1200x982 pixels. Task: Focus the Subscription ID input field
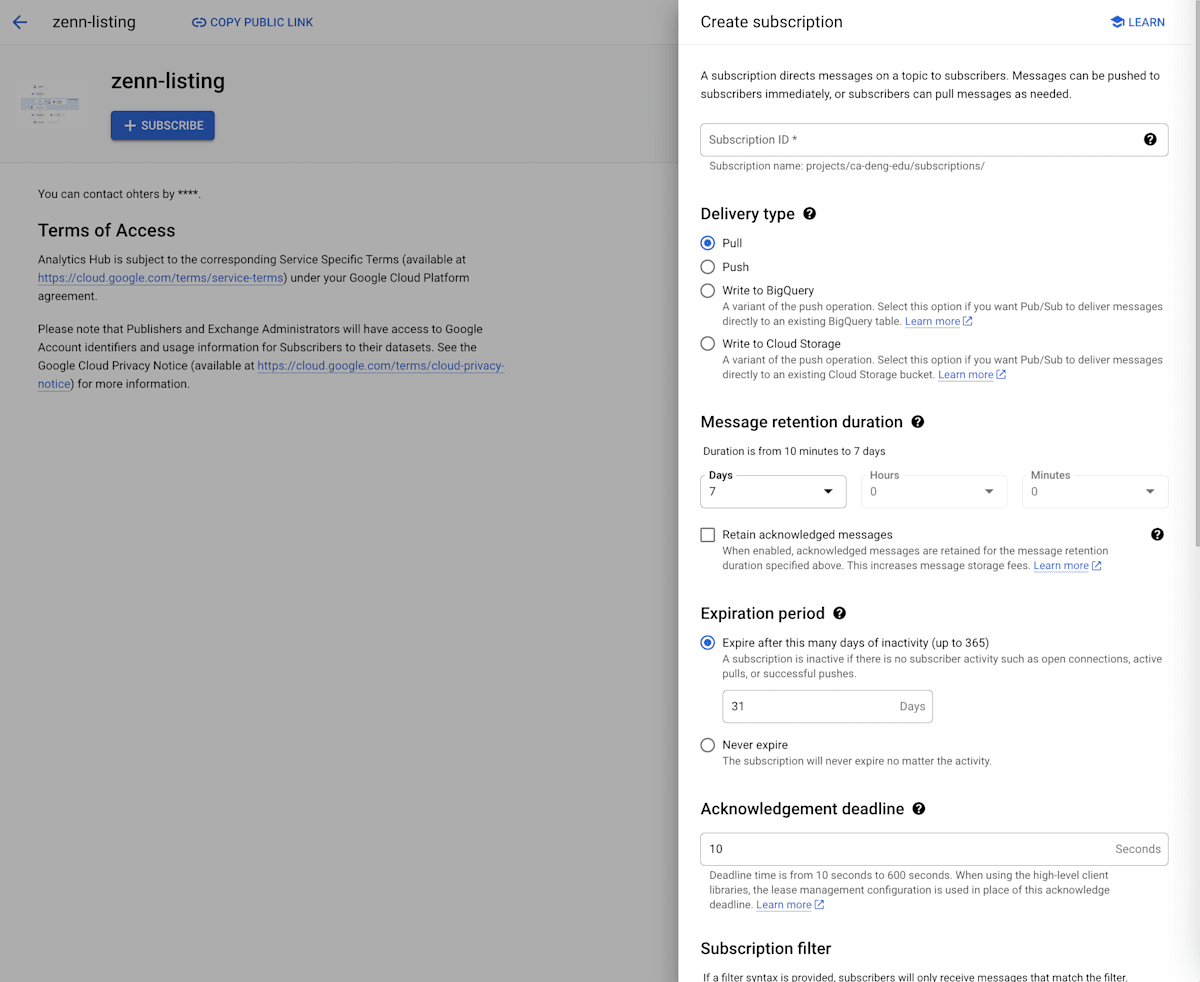[x=934, y=140]
